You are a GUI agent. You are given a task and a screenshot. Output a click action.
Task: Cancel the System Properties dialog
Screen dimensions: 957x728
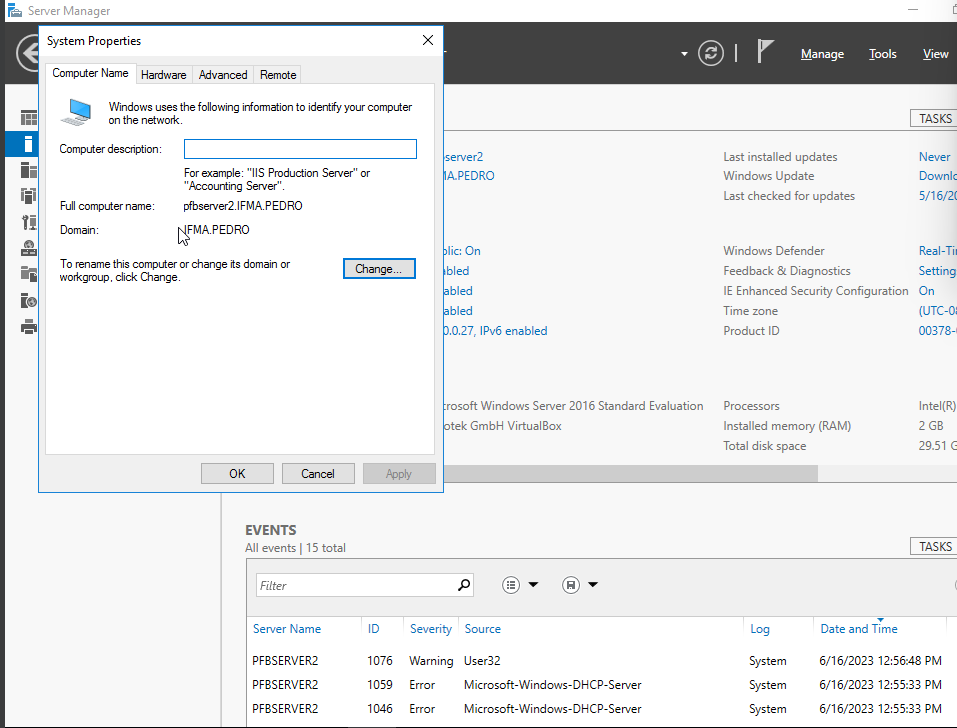318,473
